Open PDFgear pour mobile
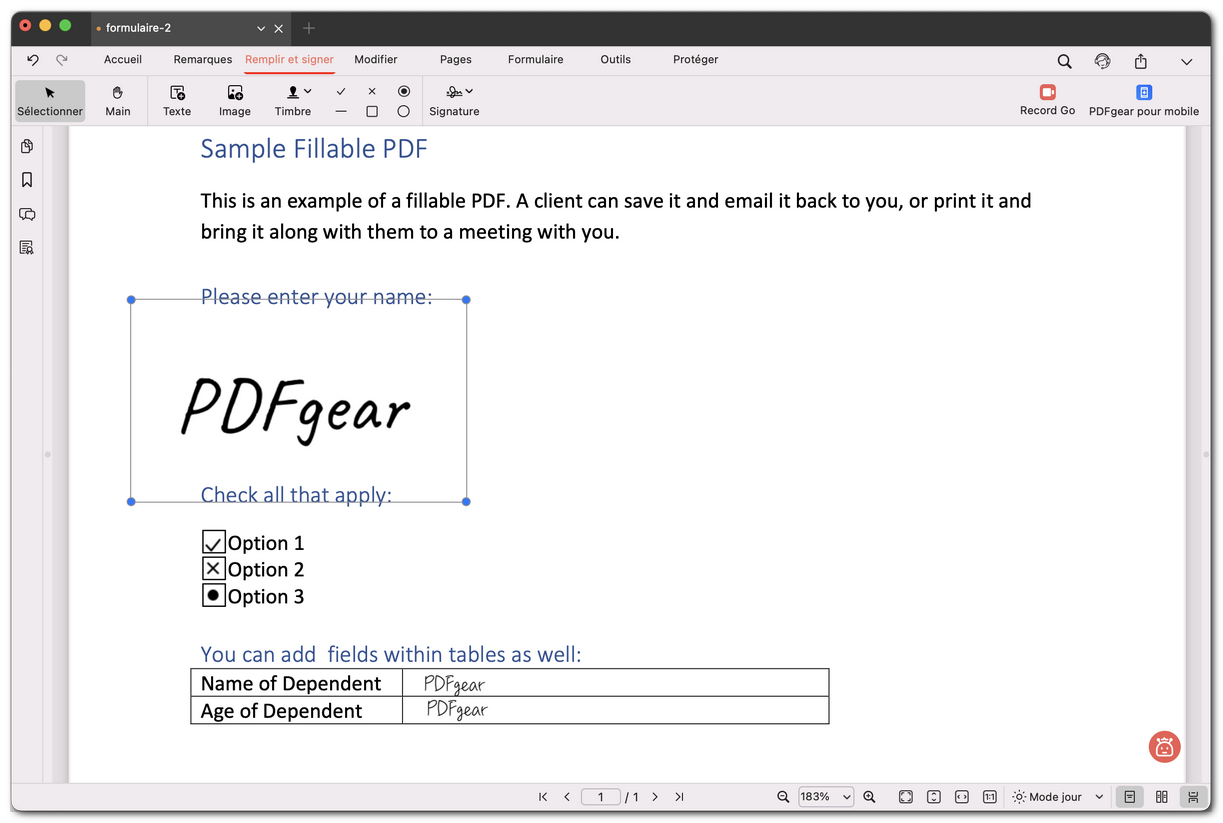Screen dimensions: 1223x823 click(x=1143, y=100)
